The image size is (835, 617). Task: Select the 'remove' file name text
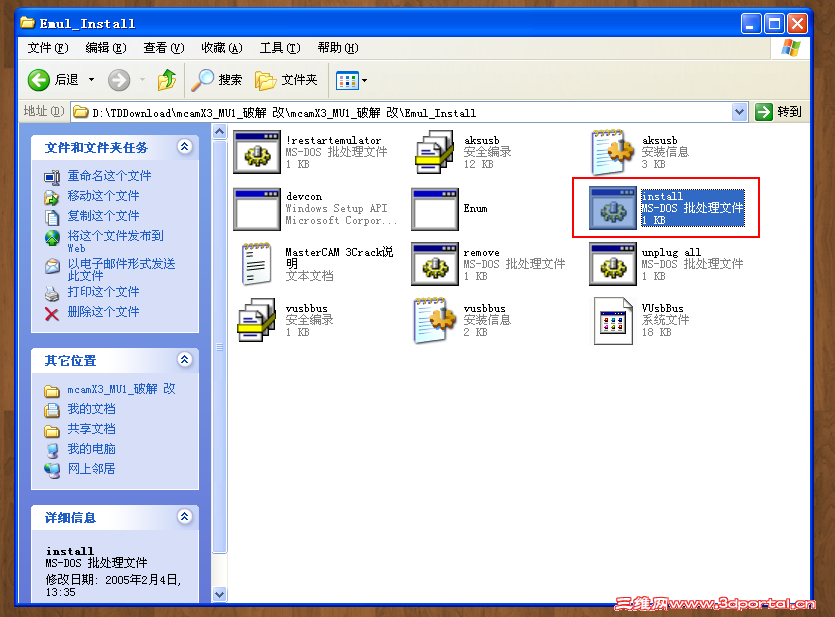tap(481, 252)
